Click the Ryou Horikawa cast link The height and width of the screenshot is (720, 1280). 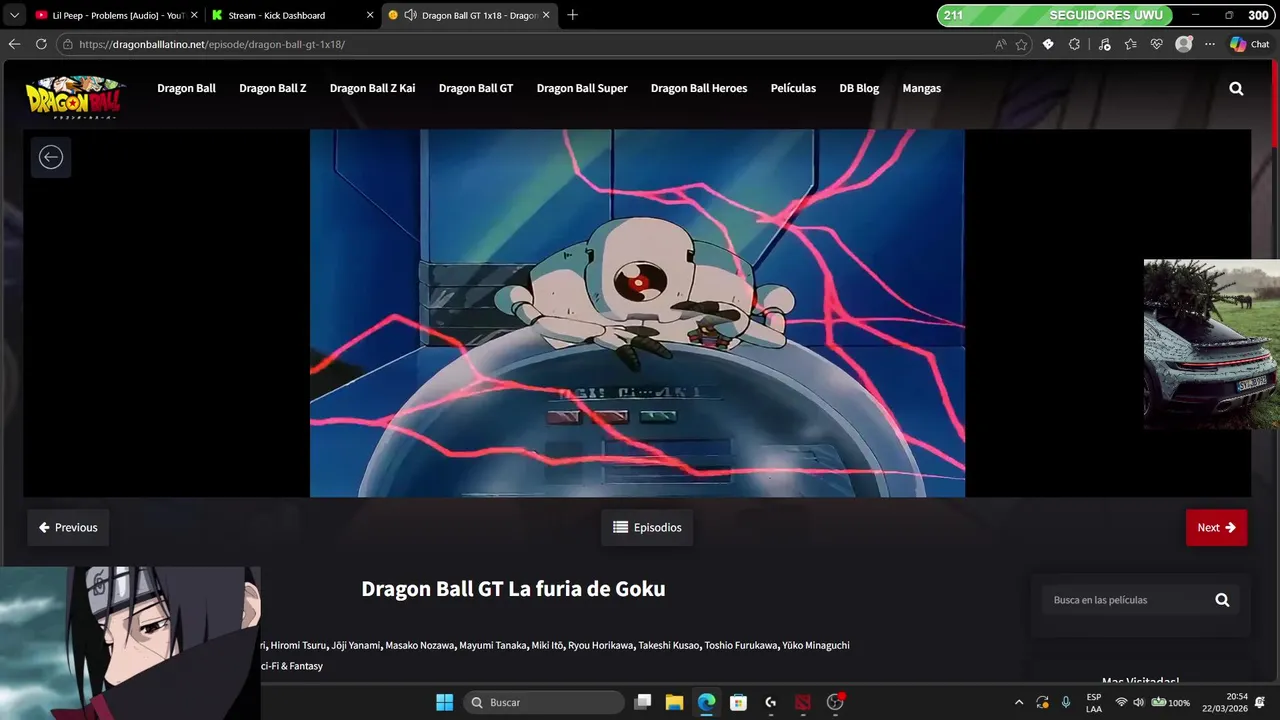tap(601, 645)
